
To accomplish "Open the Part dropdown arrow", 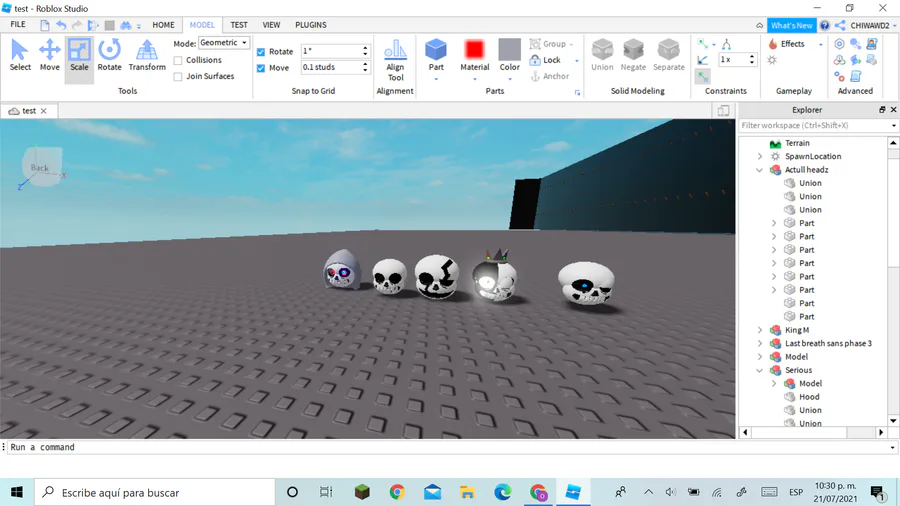I will (x=436, y=79).
